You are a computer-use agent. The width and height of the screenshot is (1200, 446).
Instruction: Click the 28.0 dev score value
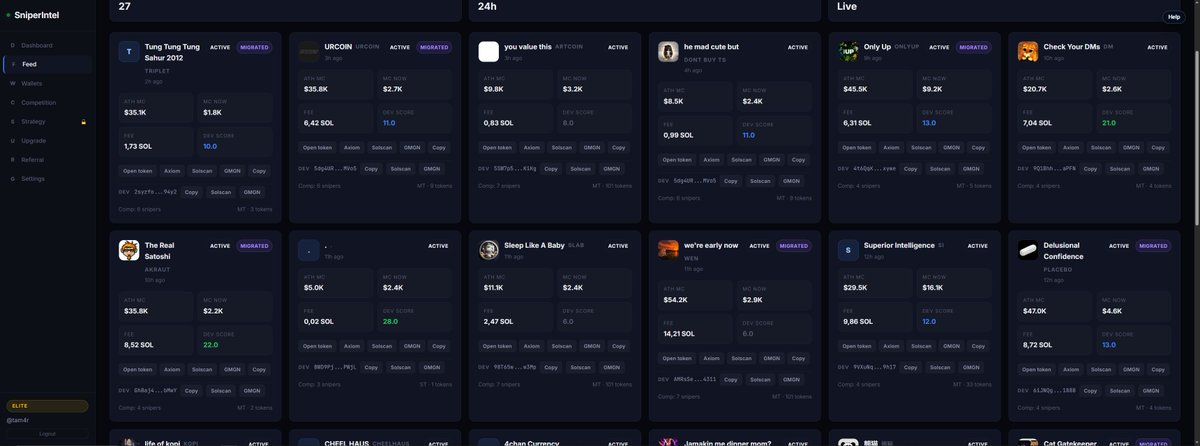pos(390,322)
